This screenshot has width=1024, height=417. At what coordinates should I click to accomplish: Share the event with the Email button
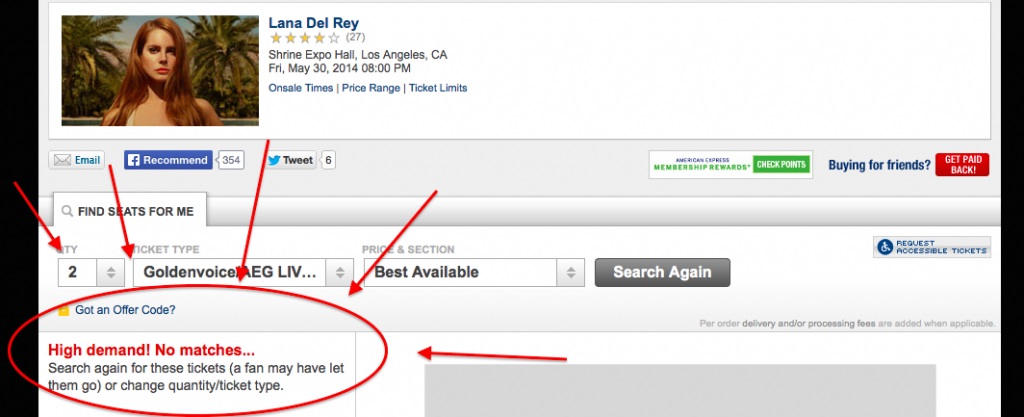coord(76,160)
